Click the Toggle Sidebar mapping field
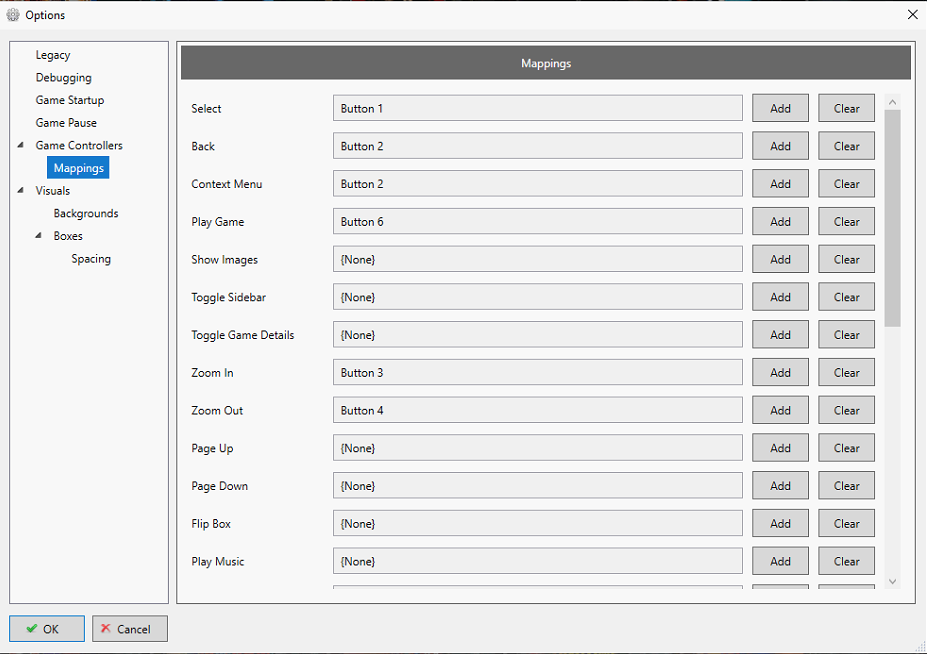Viewport: 927px width, 654px height. pos(537,297)
